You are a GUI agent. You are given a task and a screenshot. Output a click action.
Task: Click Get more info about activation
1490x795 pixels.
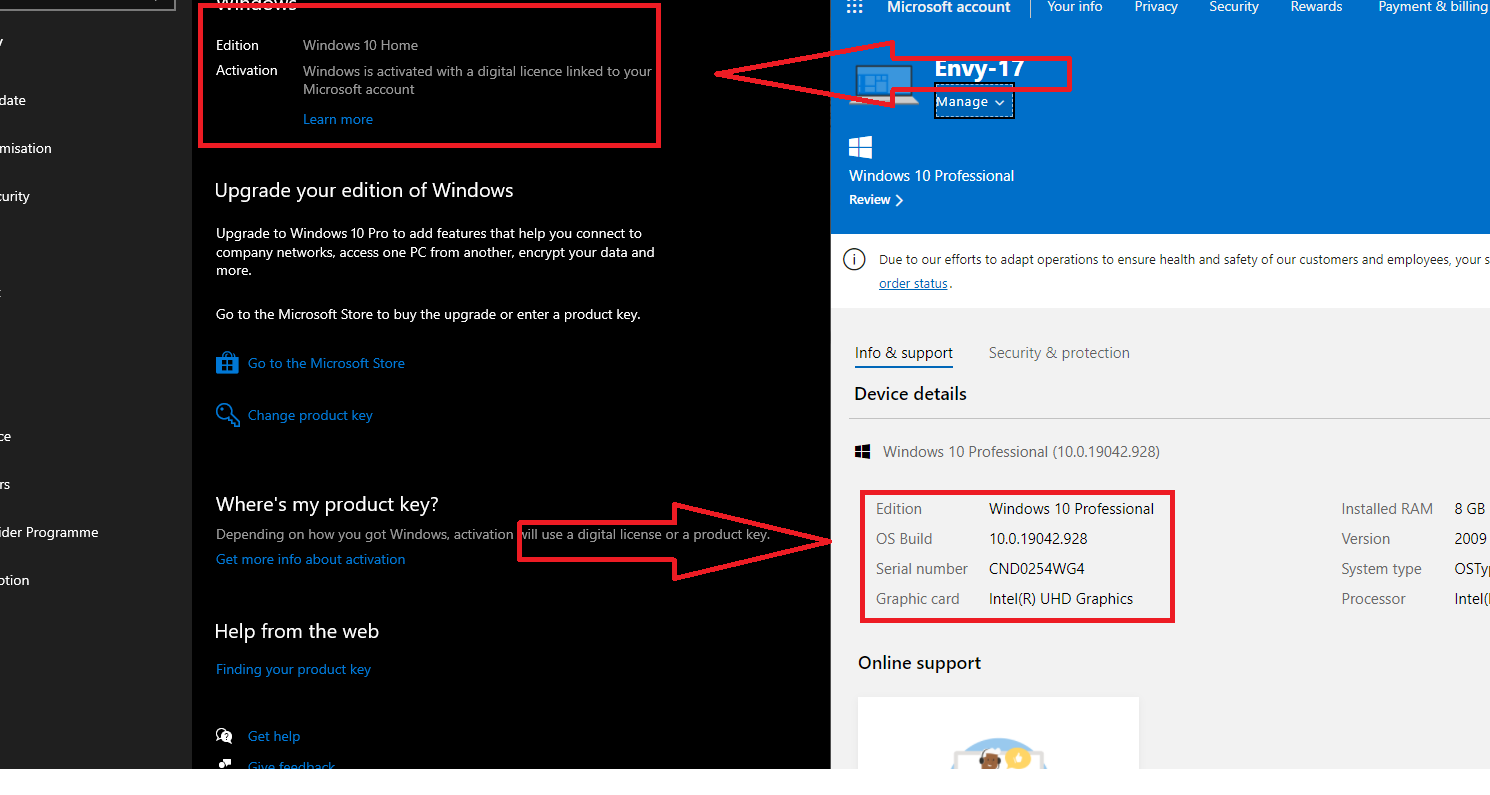coord(310,559)
